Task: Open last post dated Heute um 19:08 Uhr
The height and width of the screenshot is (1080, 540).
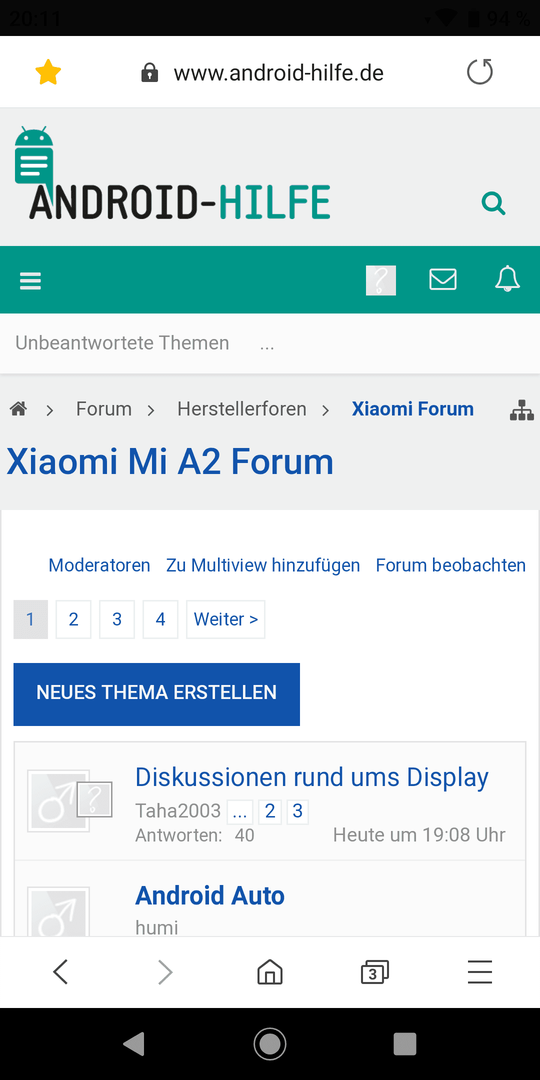Action: click(419, 835)
